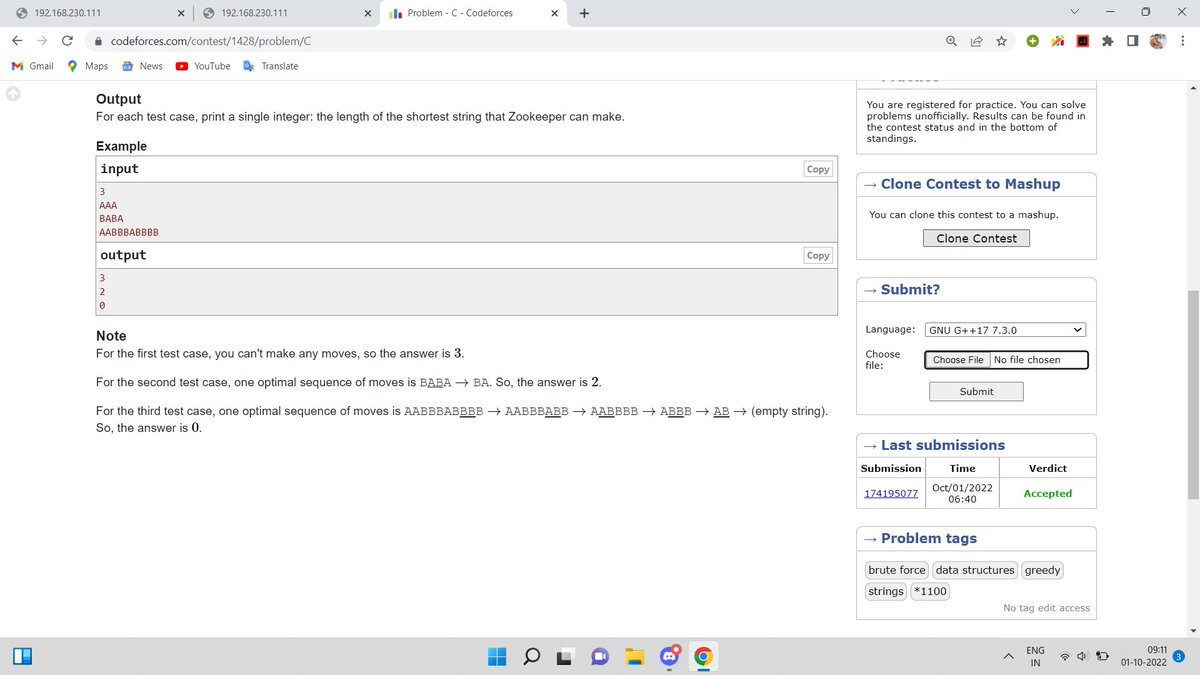This screenshot has width=1200, height=675.
Task: Click the Last submissions heading
Action: 943,445
